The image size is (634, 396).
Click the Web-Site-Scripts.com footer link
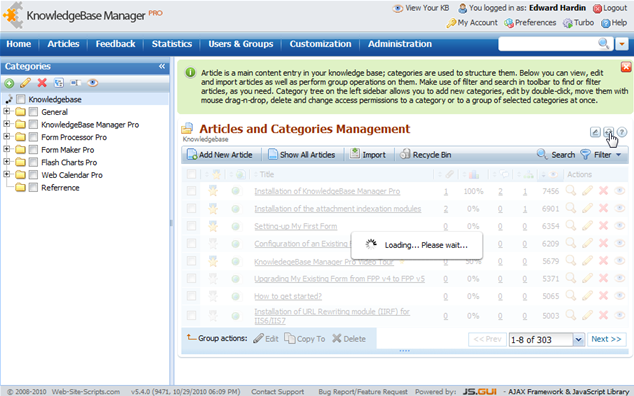86,392
